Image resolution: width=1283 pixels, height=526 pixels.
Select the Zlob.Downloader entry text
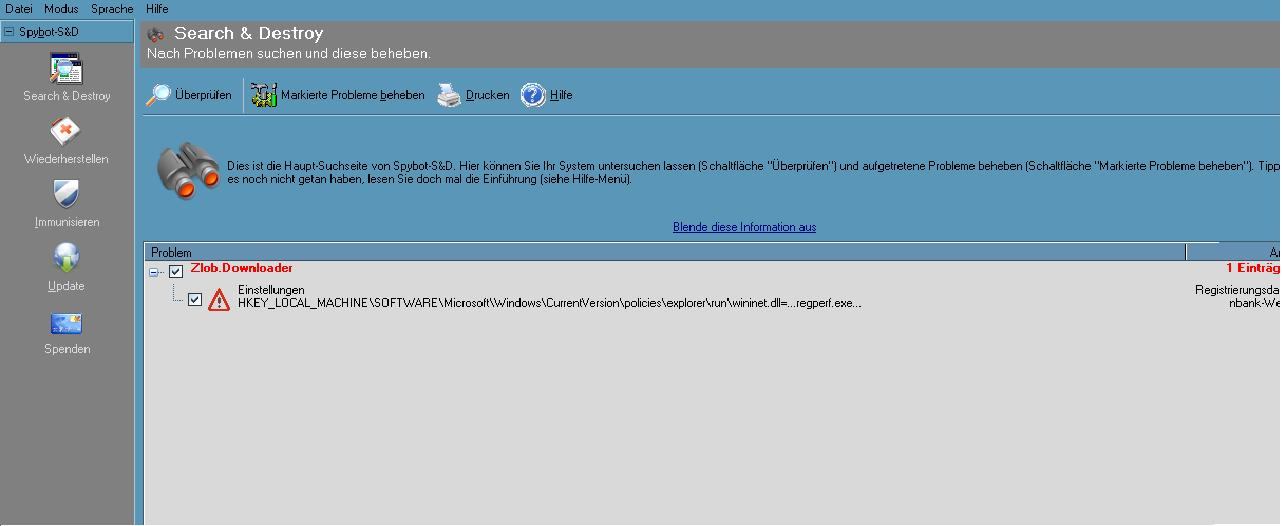coord(241,268)
